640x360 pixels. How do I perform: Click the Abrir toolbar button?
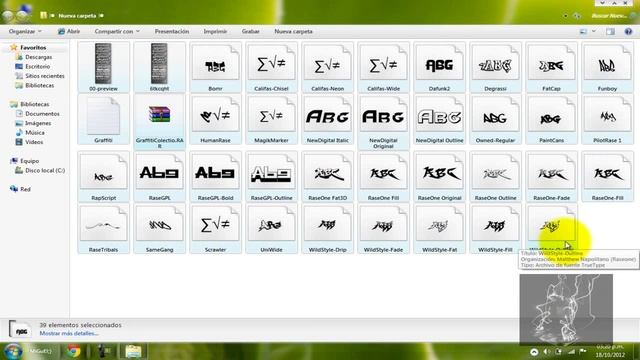[x=69, y=31]
